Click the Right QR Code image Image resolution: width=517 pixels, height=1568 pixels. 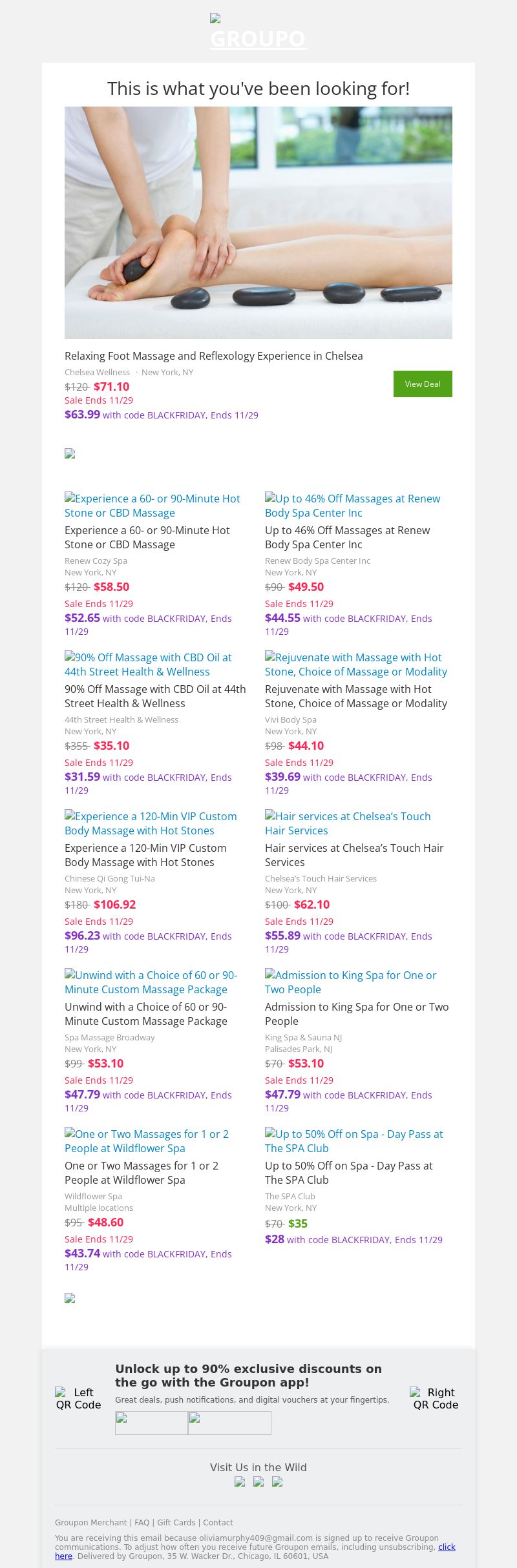pyautogui.click(x=436, y=1398)
